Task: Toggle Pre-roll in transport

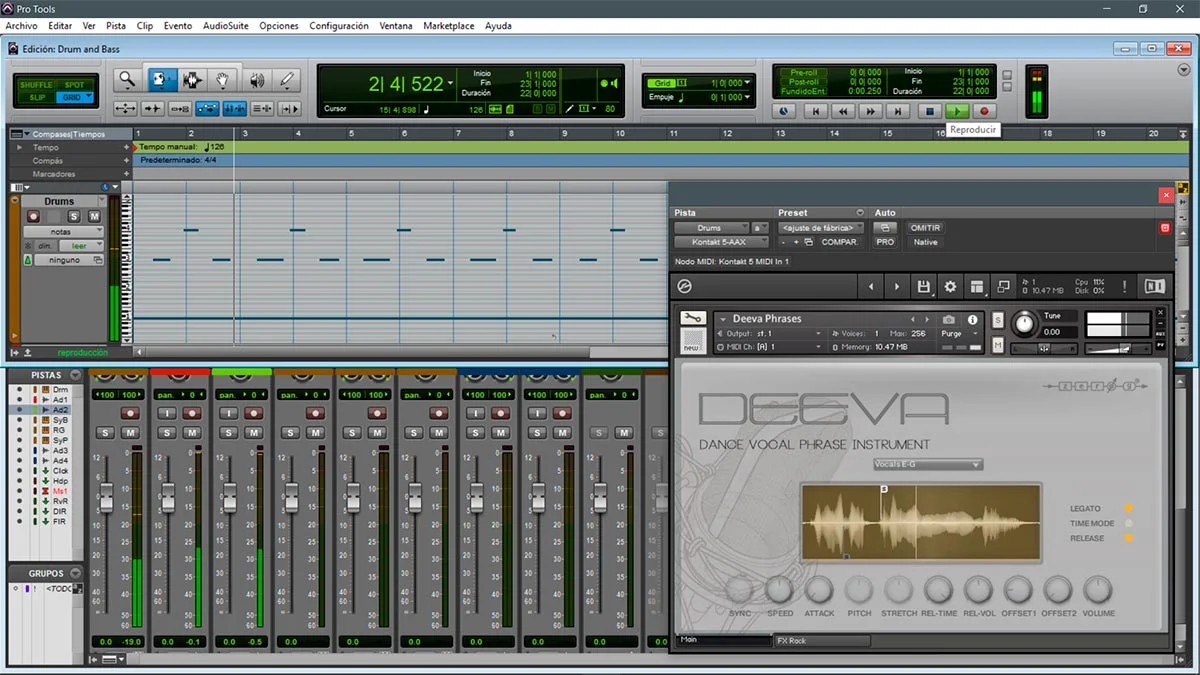Action: (804, 72)
